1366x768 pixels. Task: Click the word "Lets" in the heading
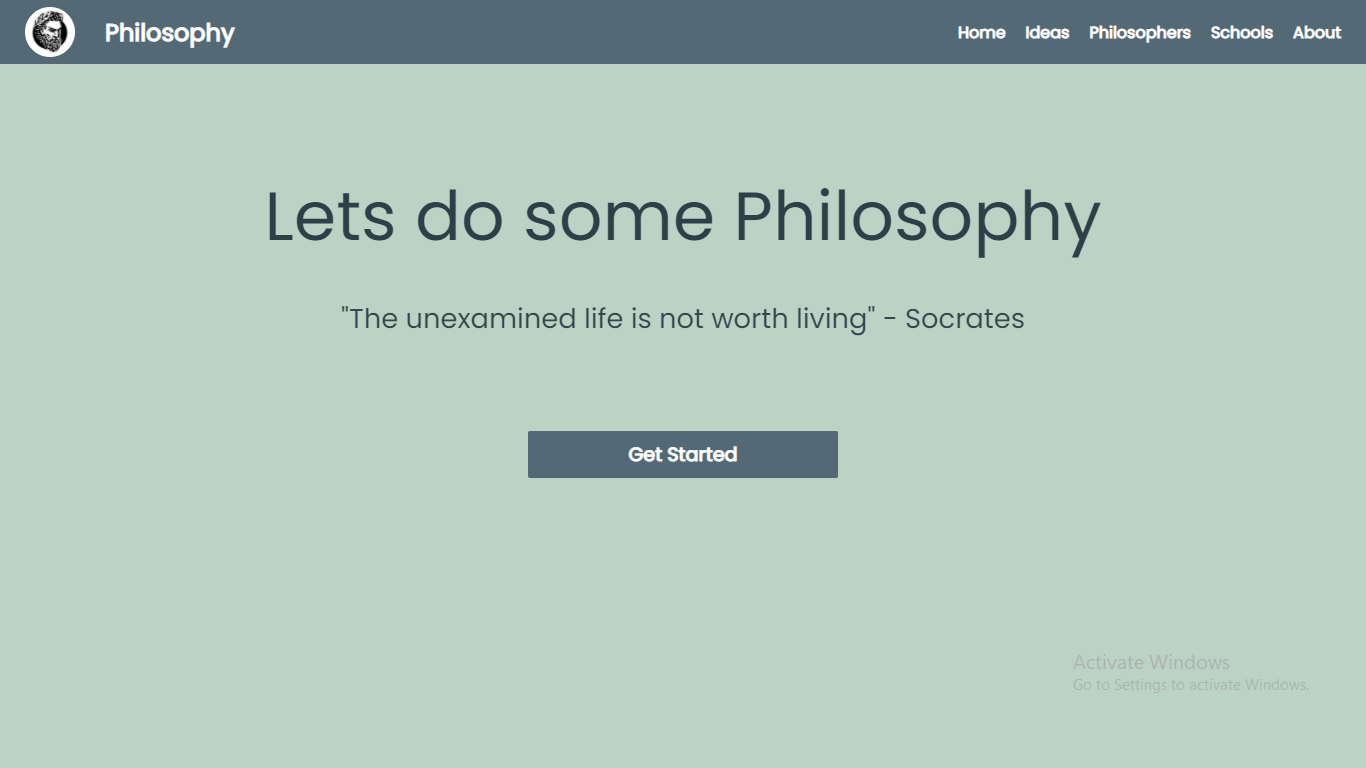pos(330,216)
